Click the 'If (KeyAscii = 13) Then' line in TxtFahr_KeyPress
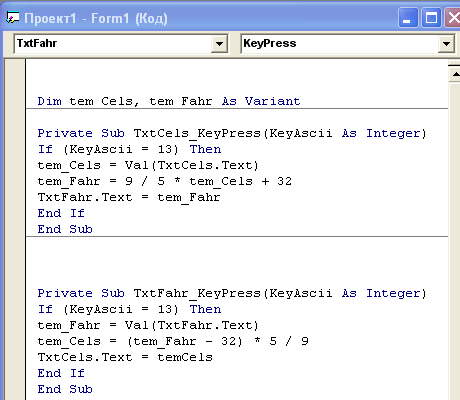Screen dimensions: 460x400 click(x=129, y=309)
